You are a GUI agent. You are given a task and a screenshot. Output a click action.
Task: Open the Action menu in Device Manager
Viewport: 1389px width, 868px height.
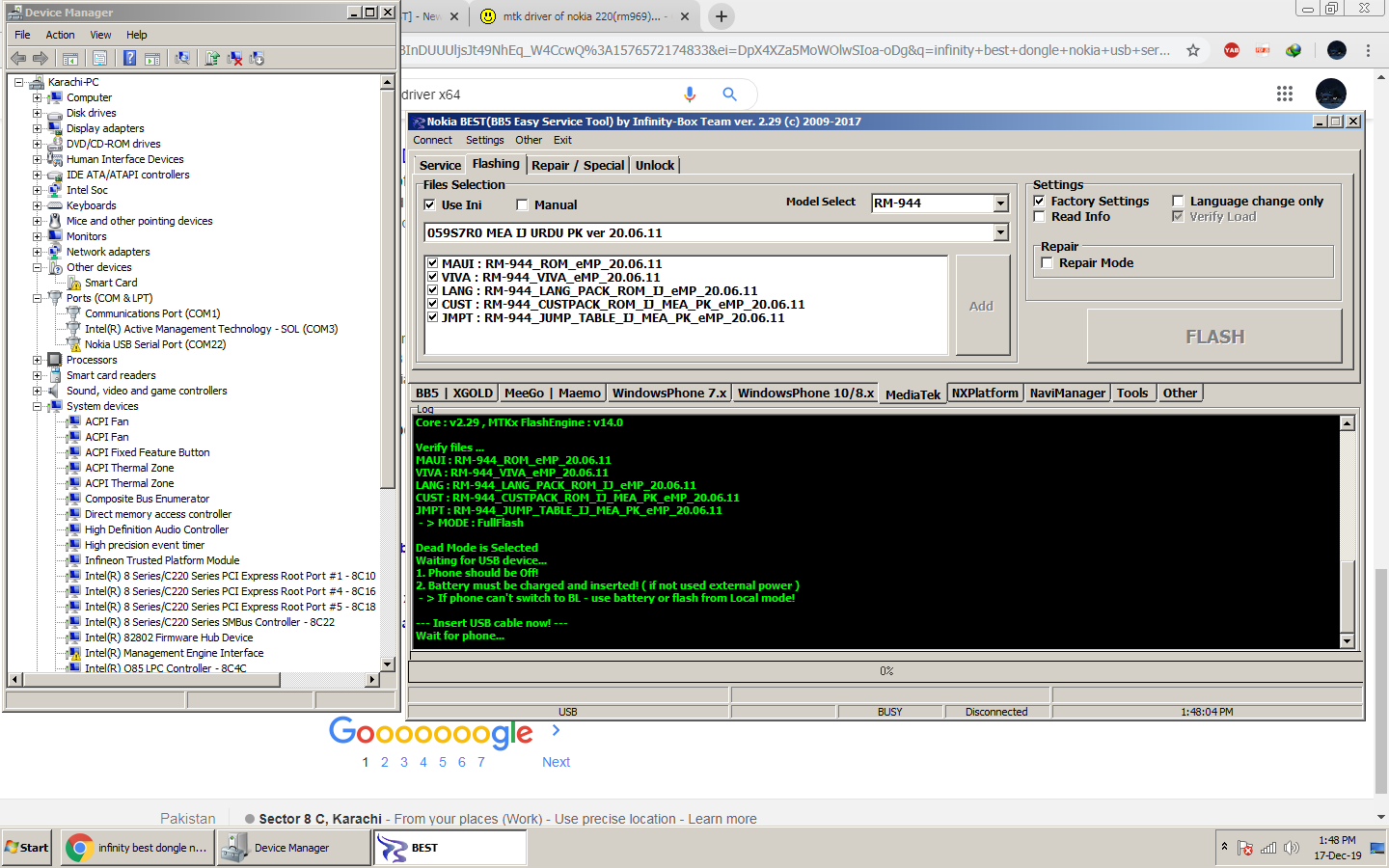pos(60,35)
